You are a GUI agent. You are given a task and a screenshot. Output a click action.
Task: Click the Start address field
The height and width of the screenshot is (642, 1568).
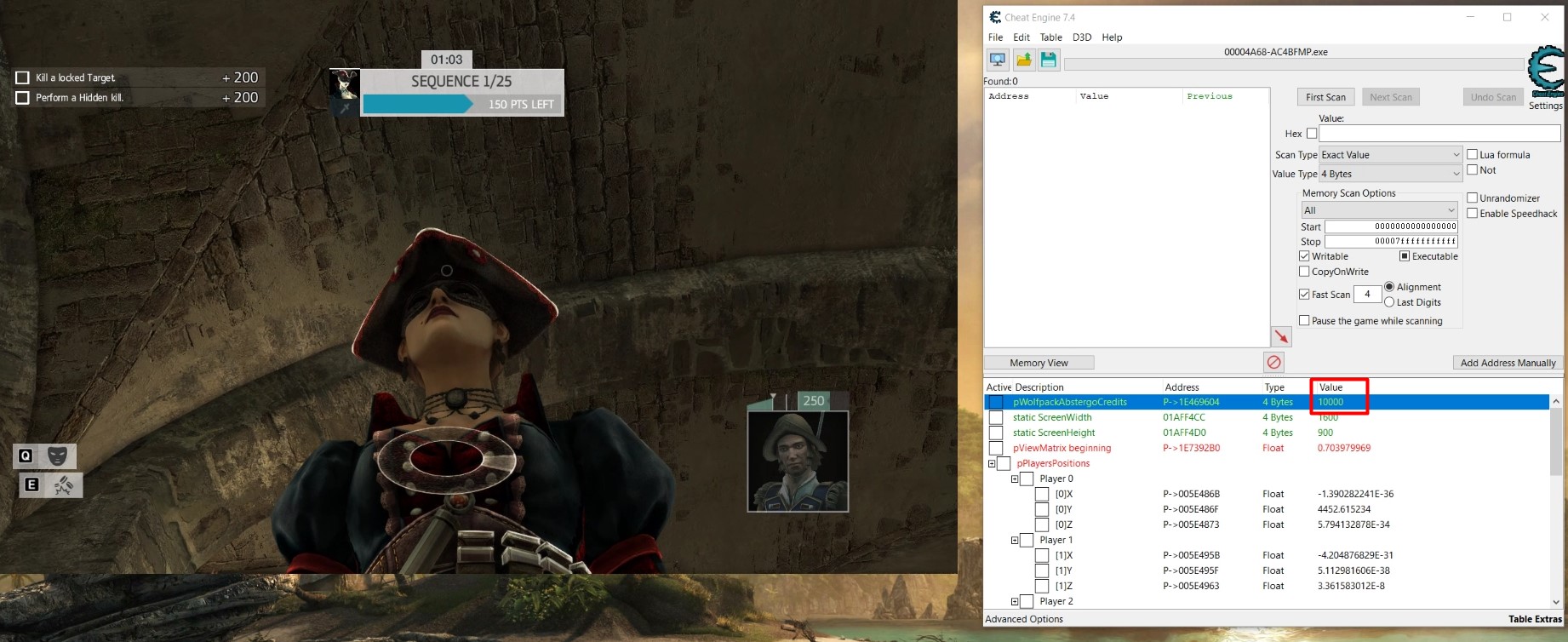pyautogui.click(x=1391, y=226)
